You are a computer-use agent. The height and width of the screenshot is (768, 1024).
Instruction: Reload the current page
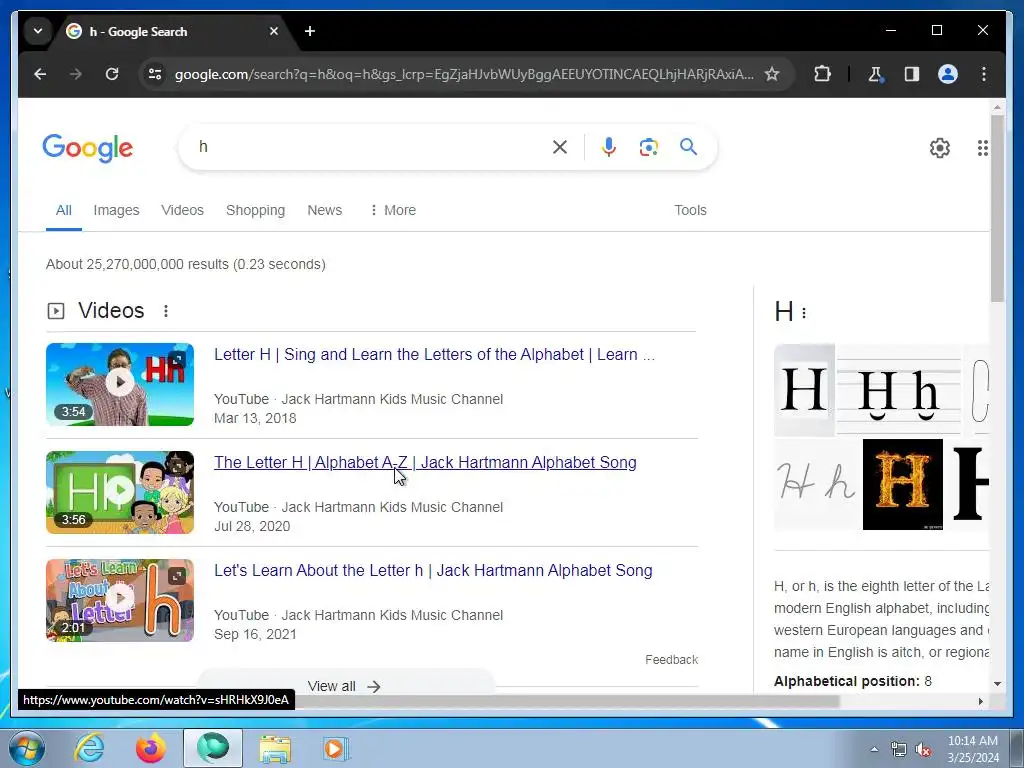(x=112, y=74)
